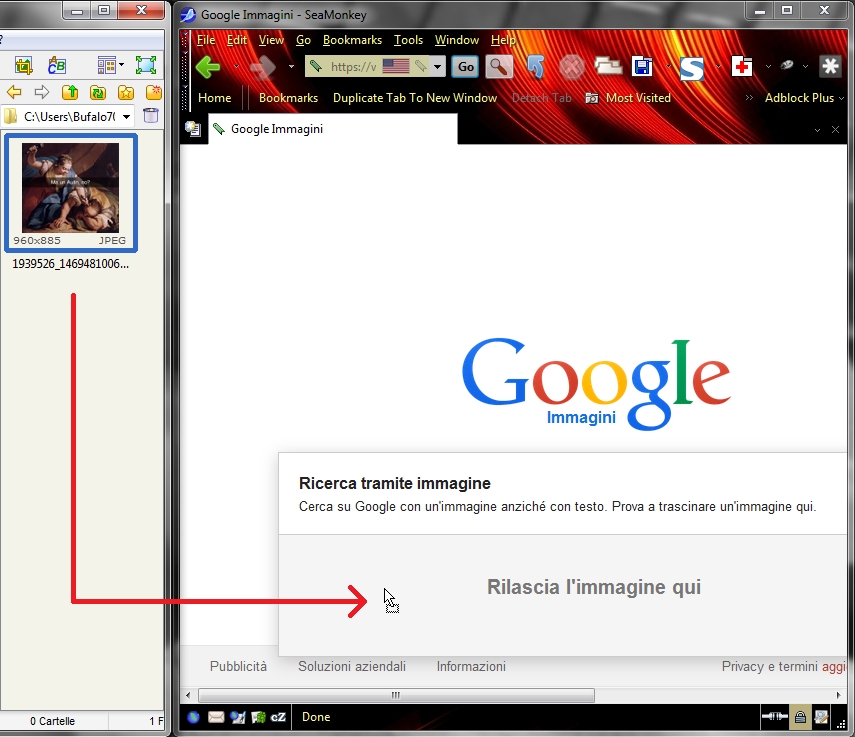Click the Informazioni footer link
The height and width of the screenshot is (737, 855).
coord(471,667)
